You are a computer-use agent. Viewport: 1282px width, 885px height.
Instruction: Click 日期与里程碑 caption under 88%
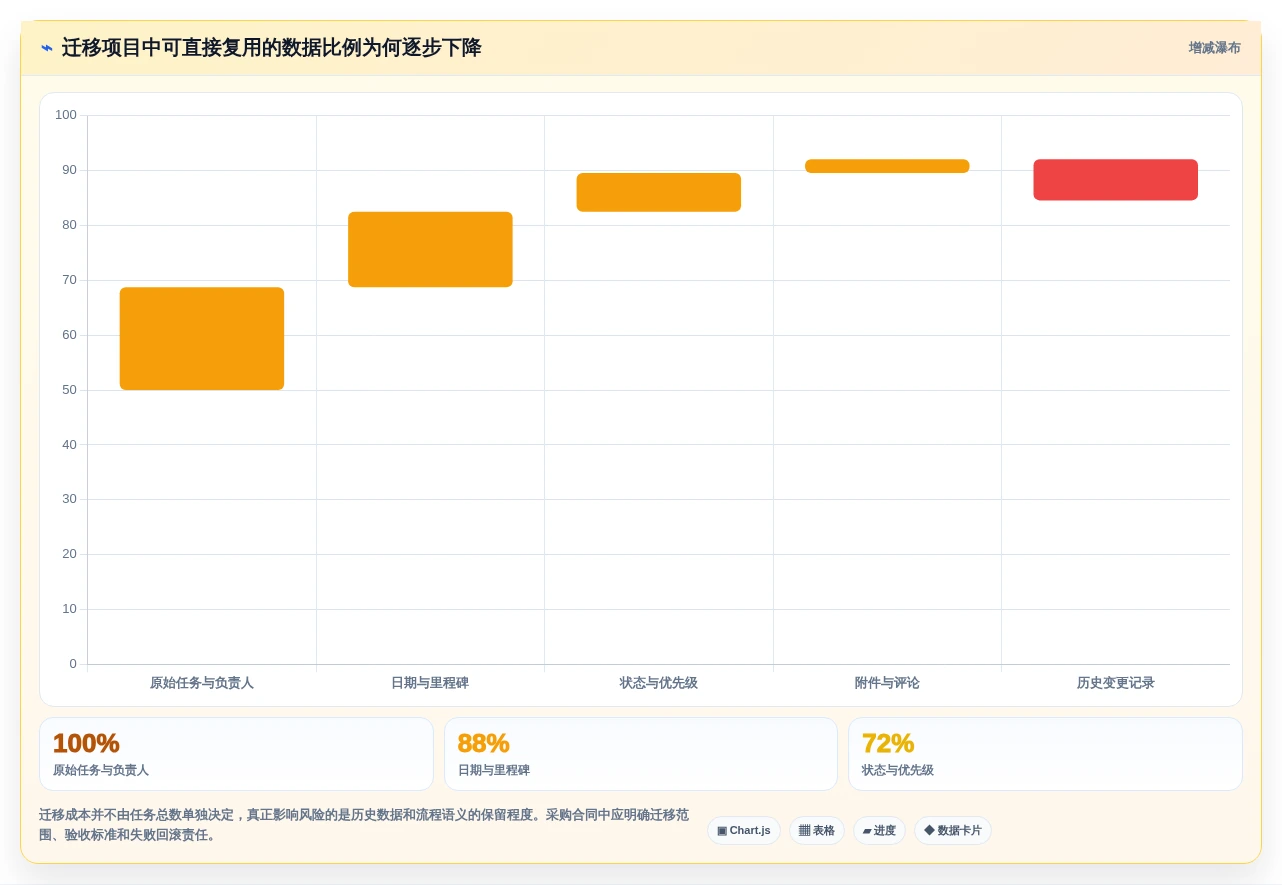pyautogui.click(x=494, y=771)
